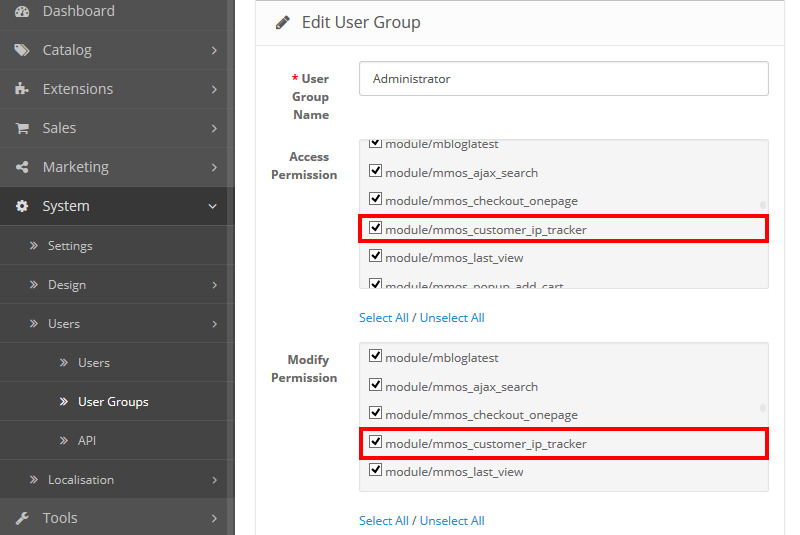
Task: Click Select All under Access Permission
Action: coord(383,318)
